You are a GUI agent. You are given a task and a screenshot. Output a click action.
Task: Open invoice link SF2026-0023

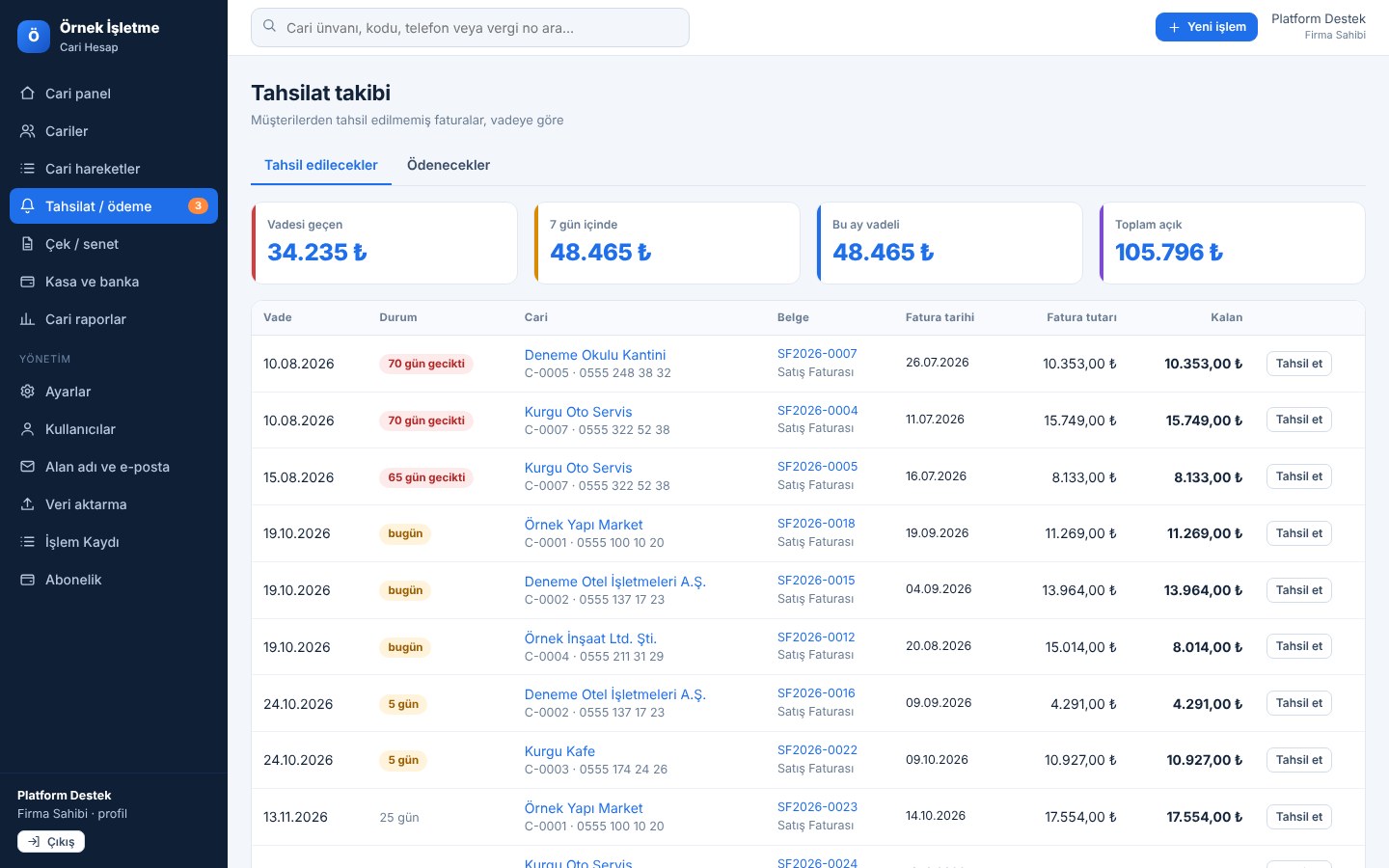click(817, 807)
